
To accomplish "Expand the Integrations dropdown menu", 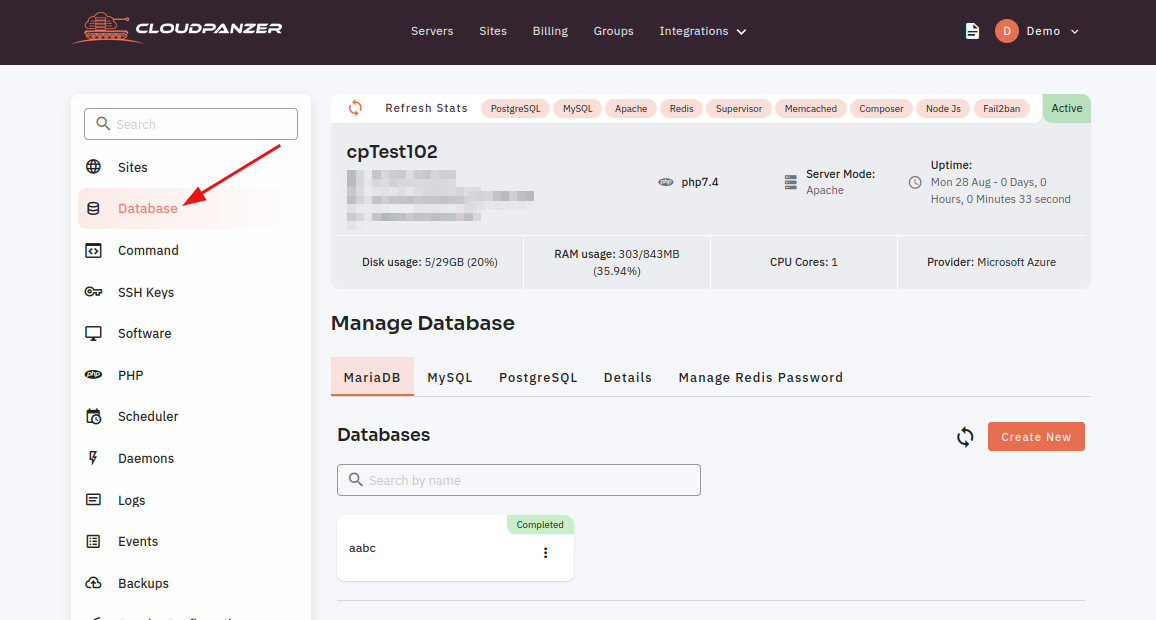I will click(x=703, y=31).
